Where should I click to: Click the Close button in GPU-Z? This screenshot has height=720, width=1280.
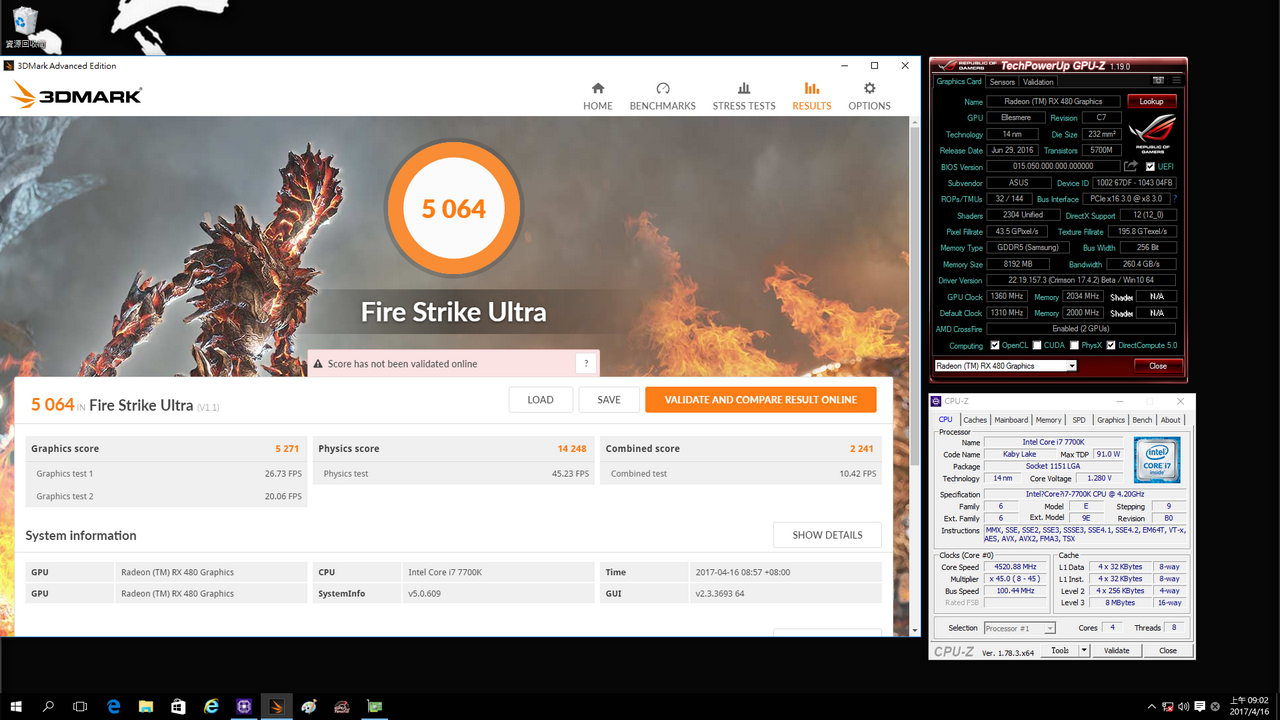coord(1158,366)
